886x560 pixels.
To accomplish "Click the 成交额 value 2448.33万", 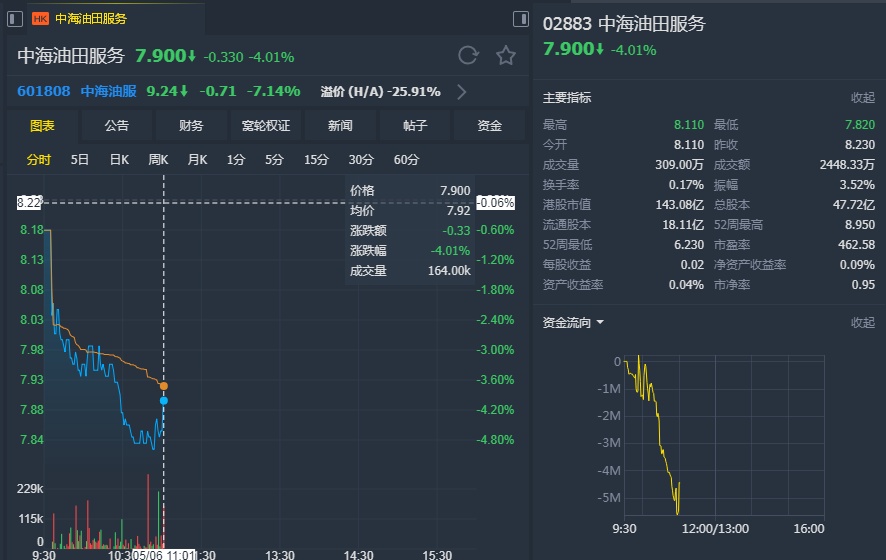I will (x=847, y=164).
